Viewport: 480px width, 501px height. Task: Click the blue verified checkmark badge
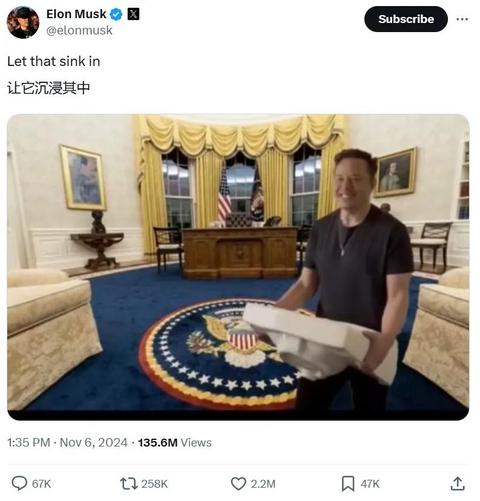pos(116,14)
